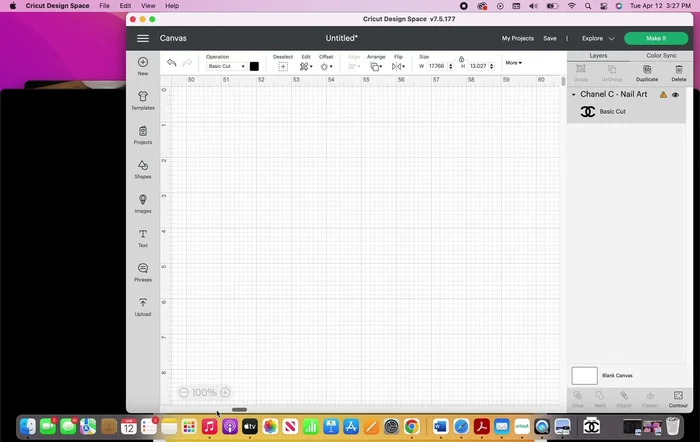Click the height size input field
The height and width of the screenshot is (442, 700).
coord(478,66)
